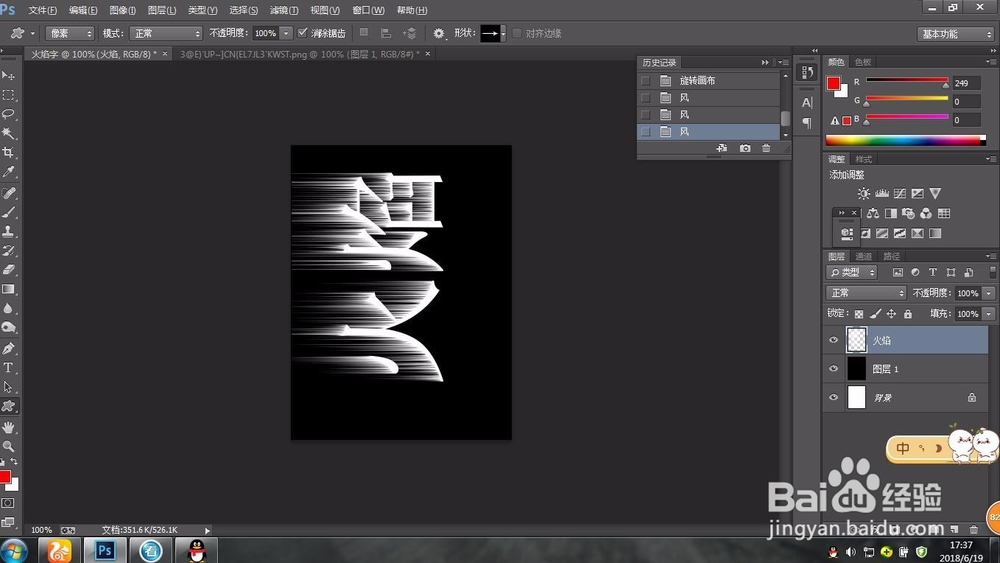
Task: Toggle Quick Mask mode
Action: 8,503
